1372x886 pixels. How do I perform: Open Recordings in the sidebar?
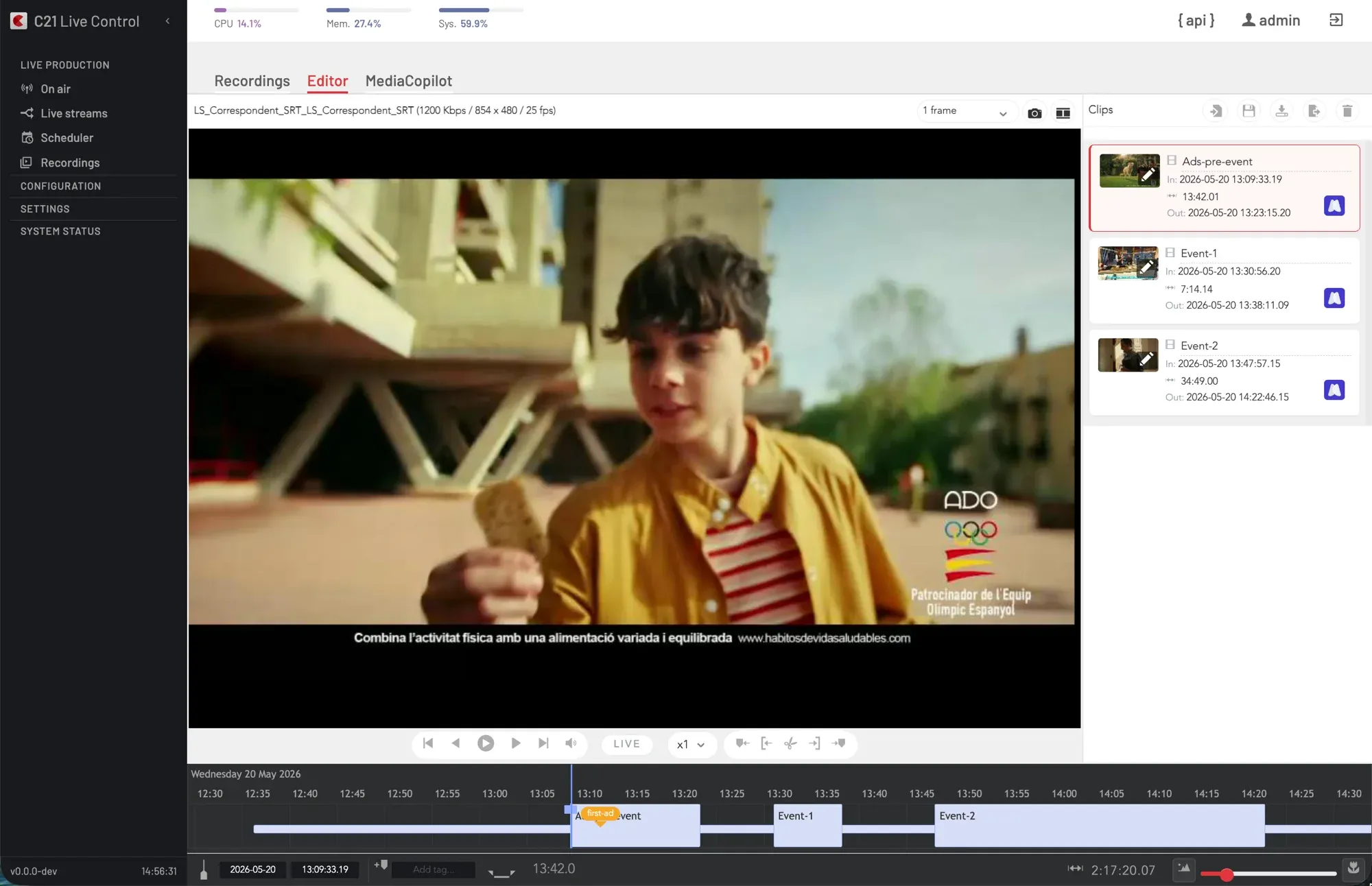pyautogui.click(x=60, y=163)
